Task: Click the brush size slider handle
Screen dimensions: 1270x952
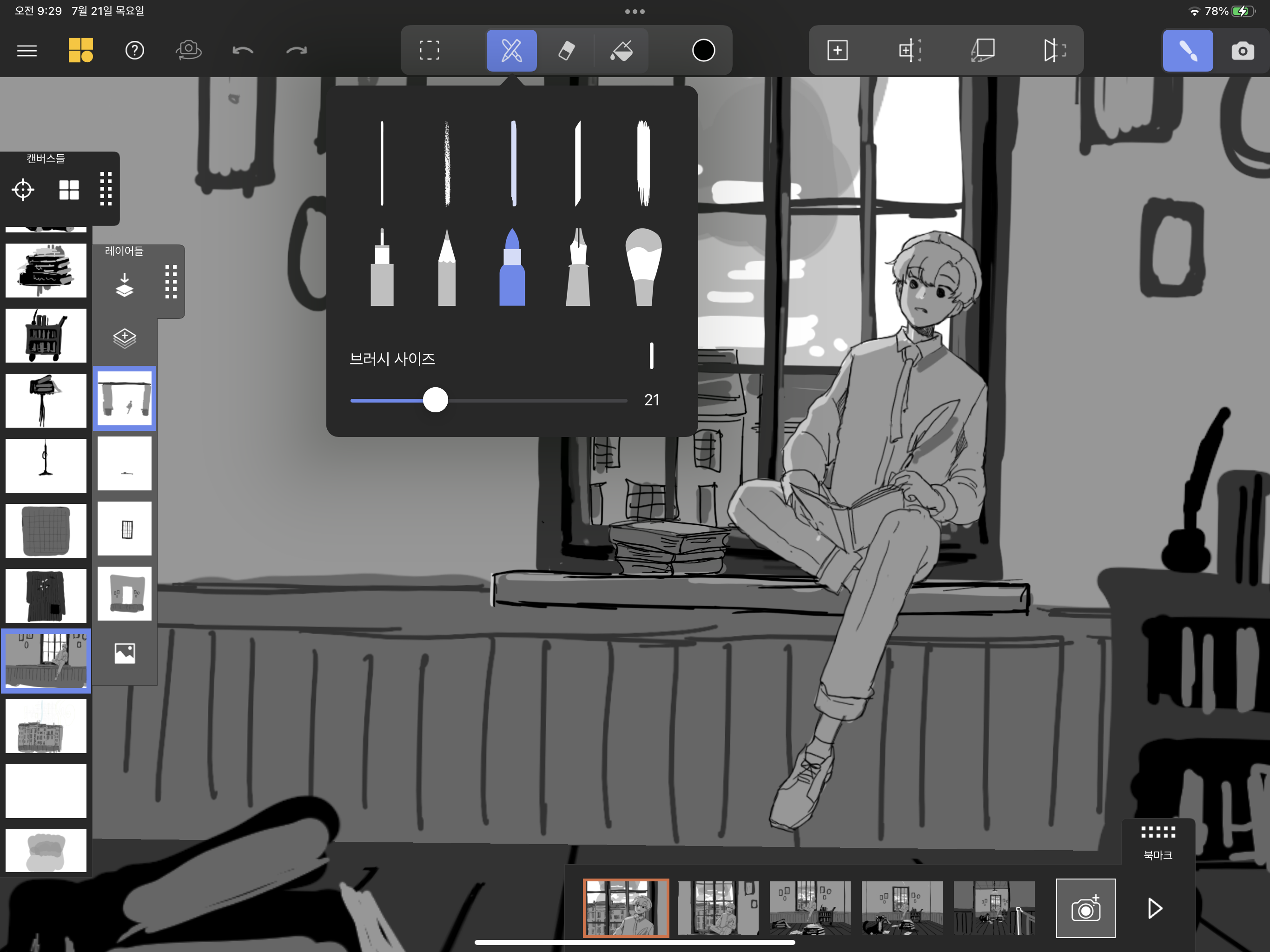Action: tap(435, 400)
